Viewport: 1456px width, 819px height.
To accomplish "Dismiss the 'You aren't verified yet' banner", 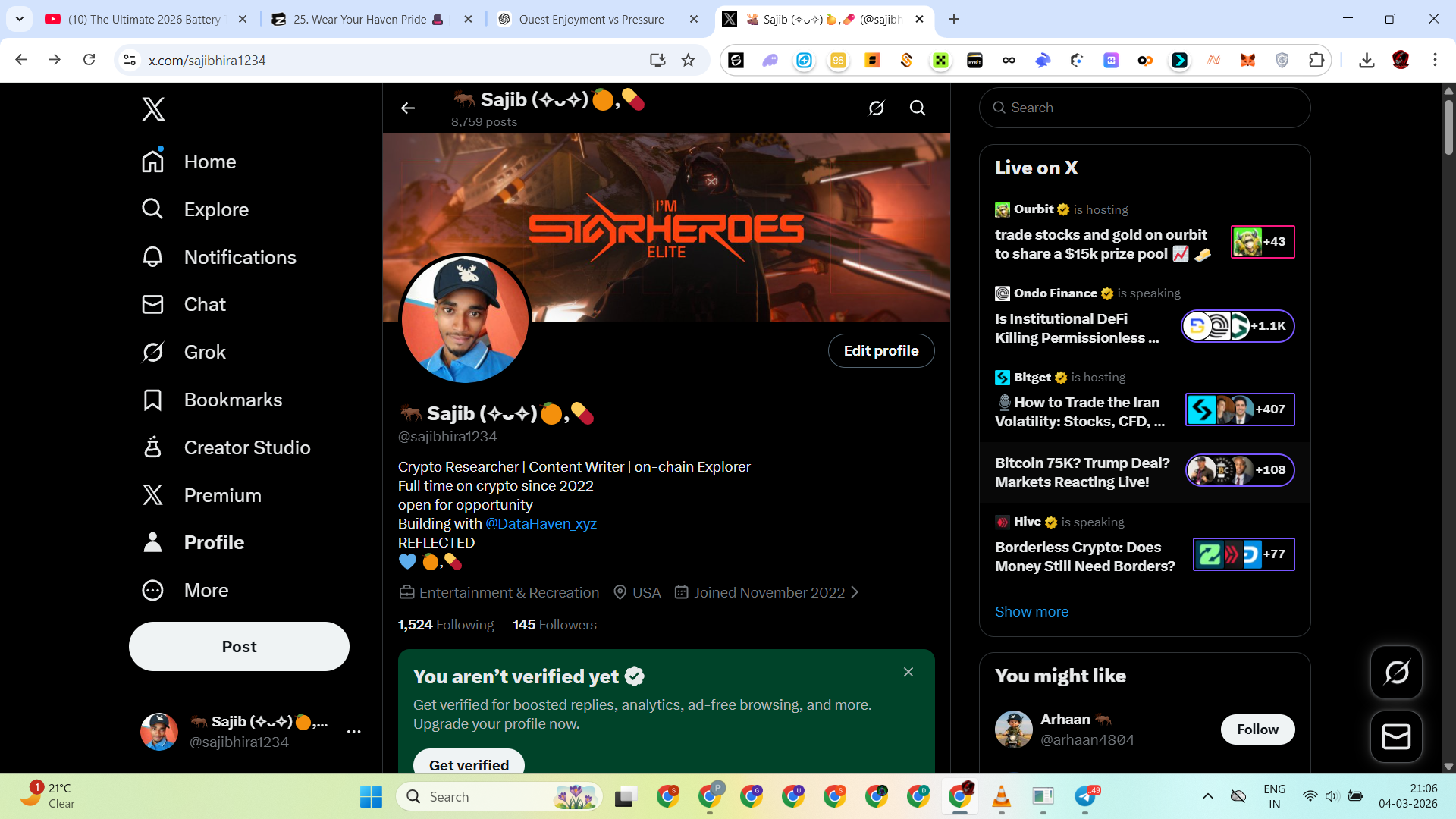I will point(908,672).
